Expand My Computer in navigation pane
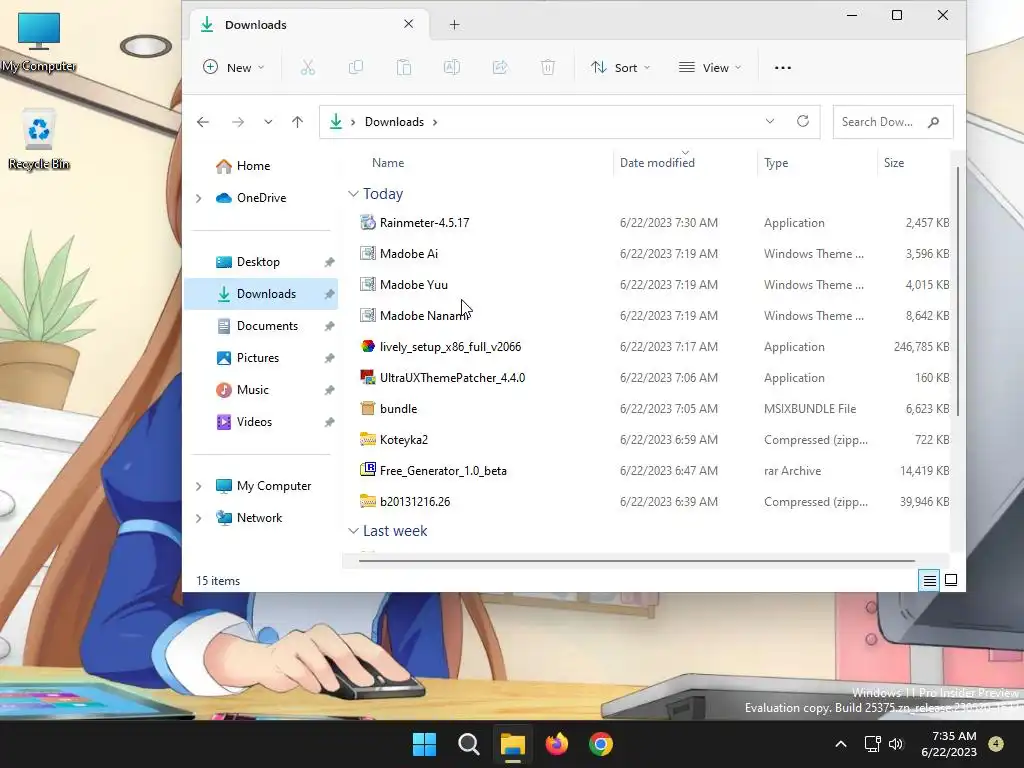The width and height of the screenshot is (1024, 768). [x=199, y=486]
